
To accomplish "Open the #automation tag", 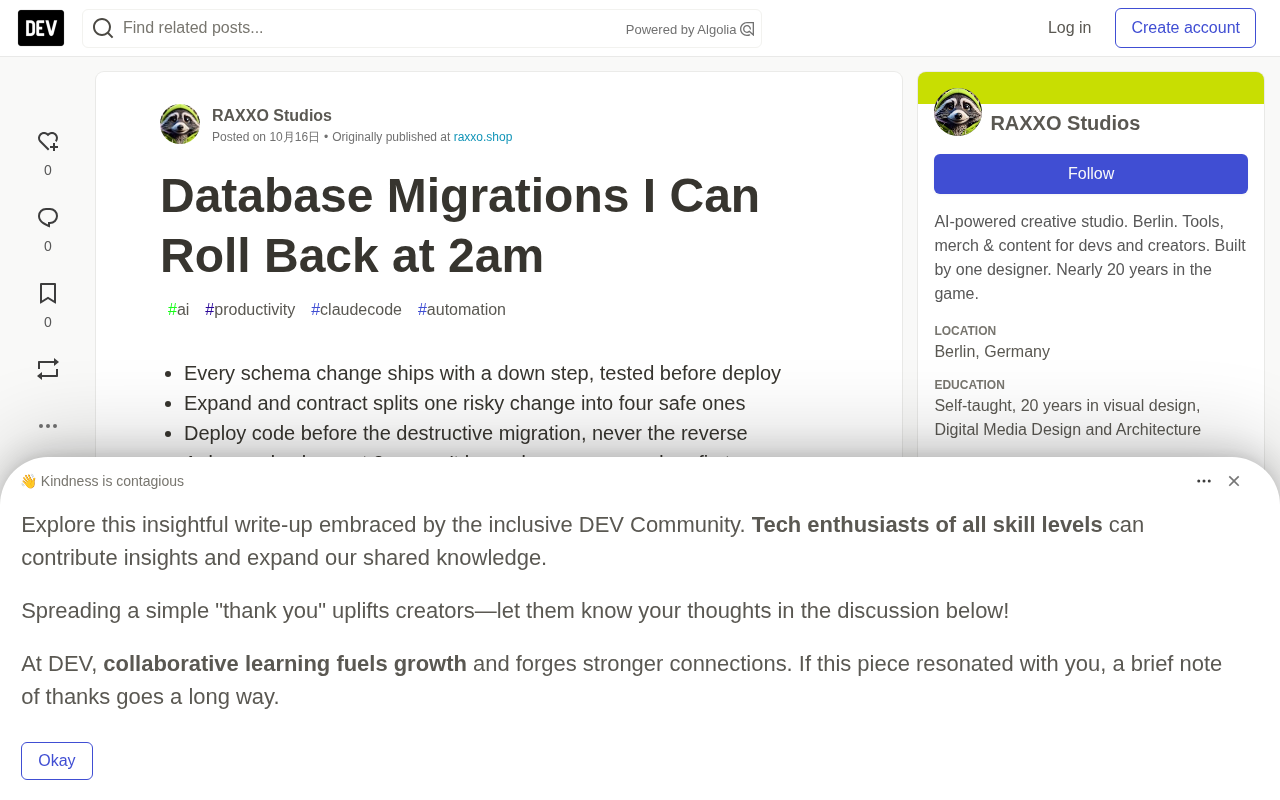I will [x=462, y=310].
